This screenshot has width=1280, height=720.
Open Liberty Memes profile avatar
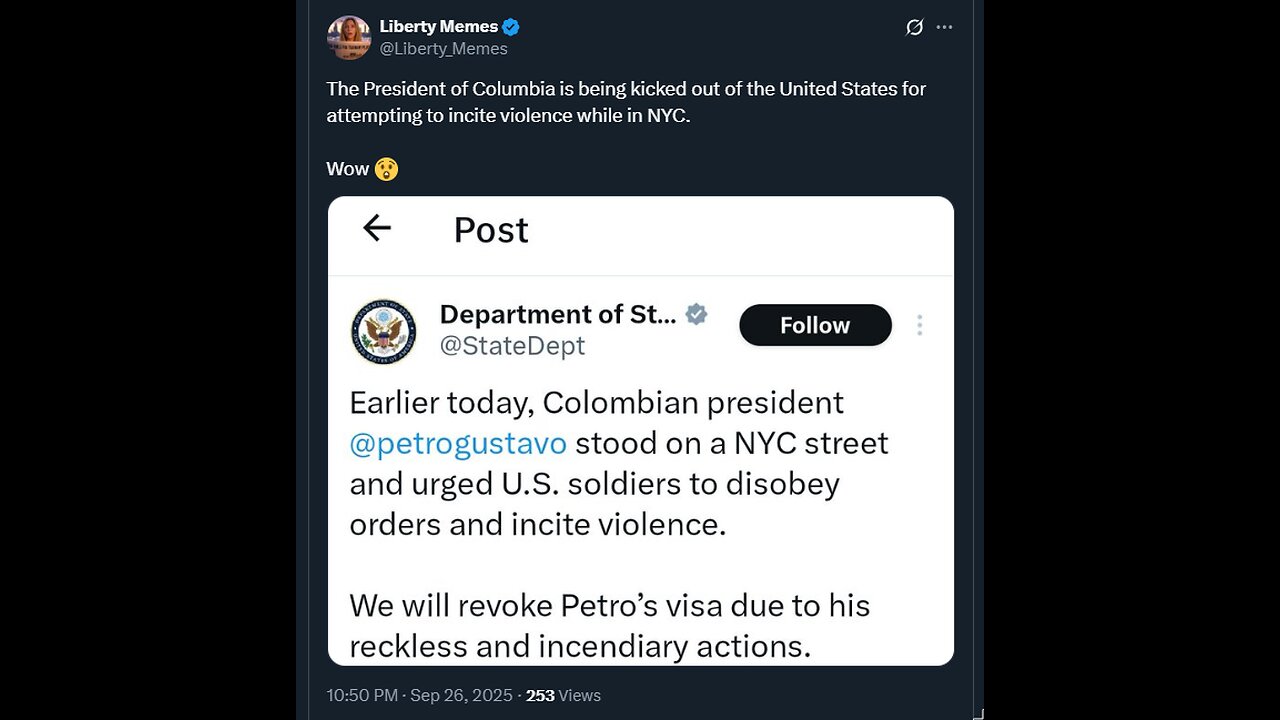tap(349, 37)
